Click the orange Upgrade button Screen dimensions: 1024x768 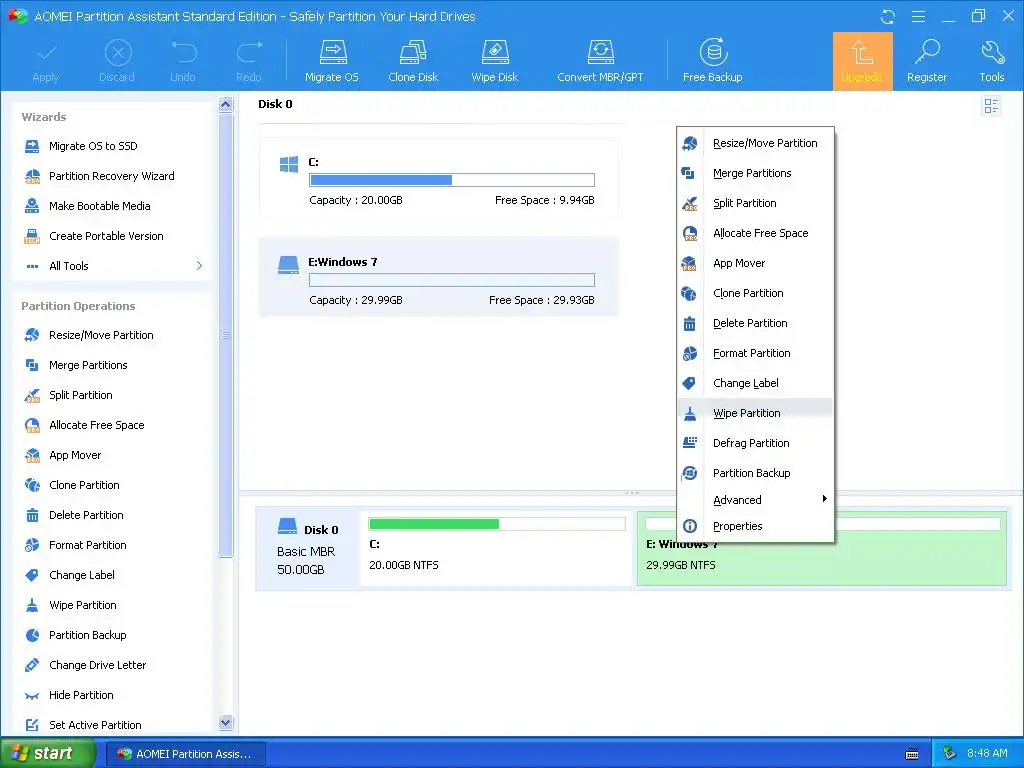(862, 61)
